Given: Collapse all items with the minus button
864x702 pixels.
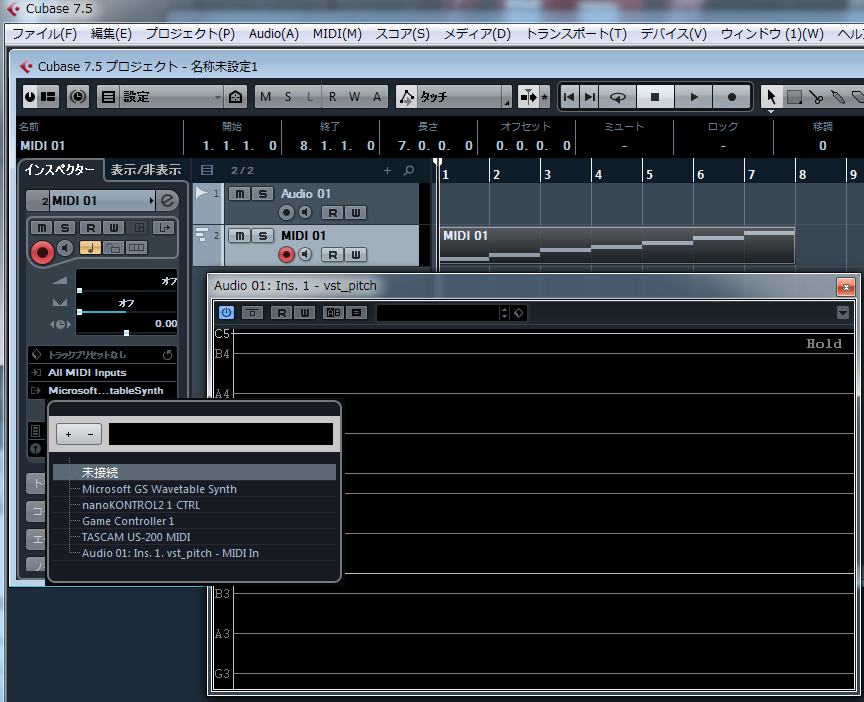Looking at the screenshot, I should click(x=90, y=434).
